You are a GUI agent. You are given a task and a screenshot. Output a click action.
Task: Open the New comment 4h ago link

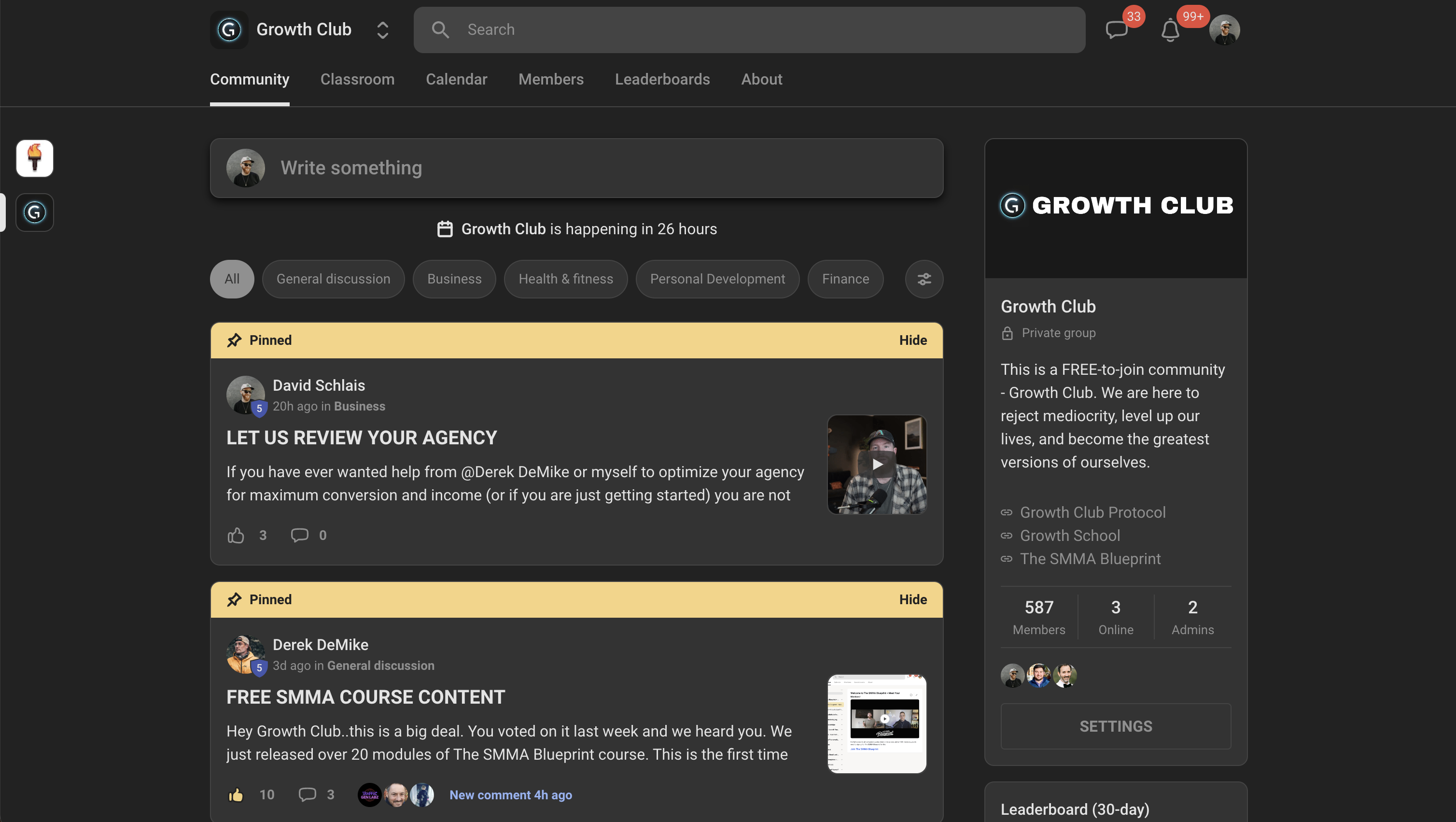click(x=510, y=795)
